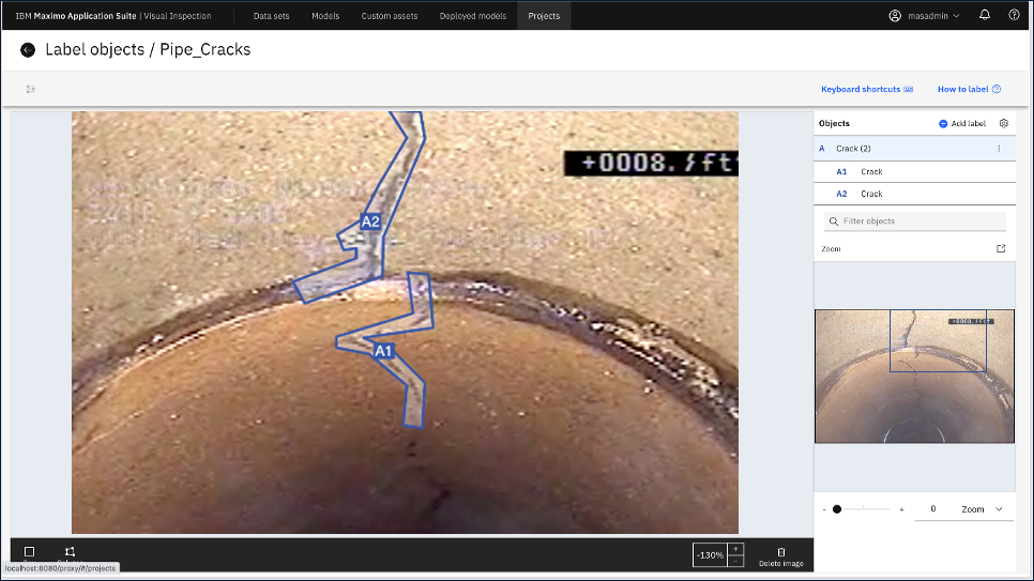Pop out the Zoom panel

(x=1000, y=249)
